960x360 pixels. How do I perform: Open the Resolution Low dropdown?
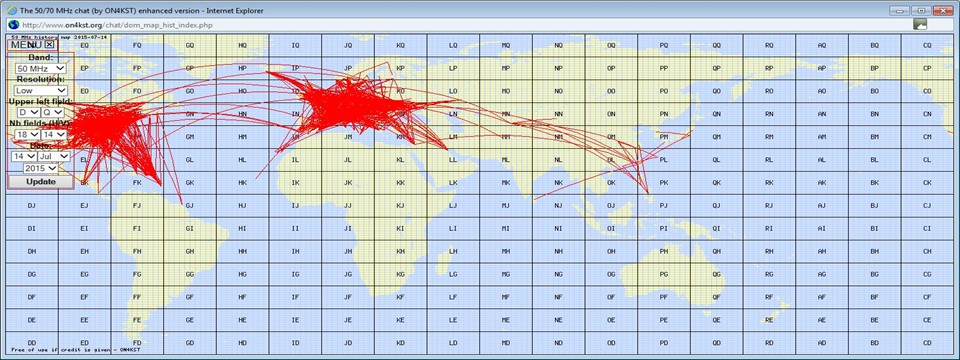tap(41, 90)
